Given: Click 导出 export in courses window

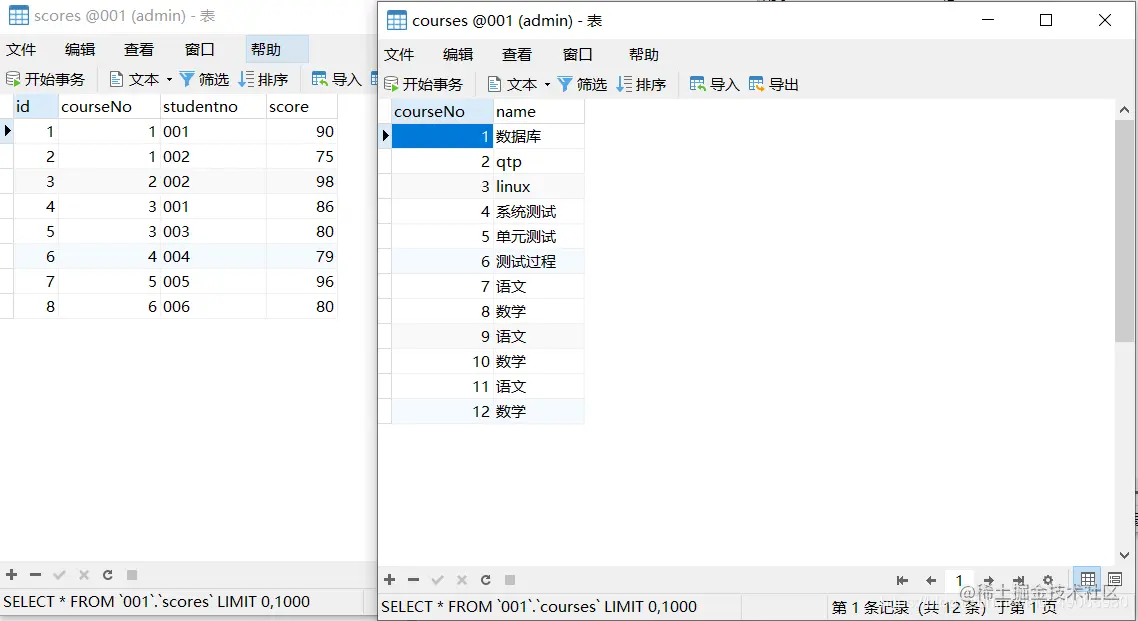Looking at the screenshot, I should pyautogui.click(x=774, y=84).
